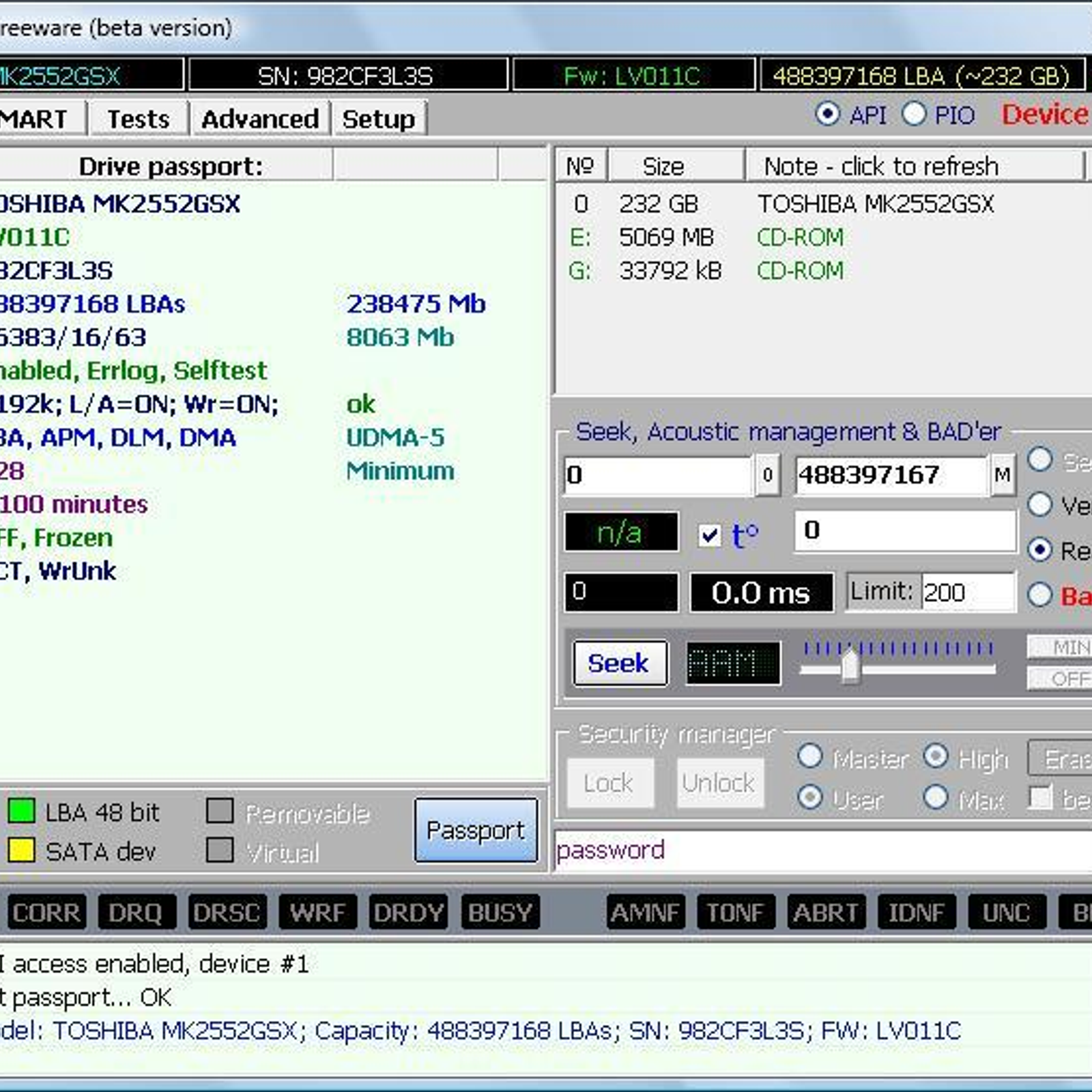
Task: Click the gray Removable indicator box
Action: point(220,811)
